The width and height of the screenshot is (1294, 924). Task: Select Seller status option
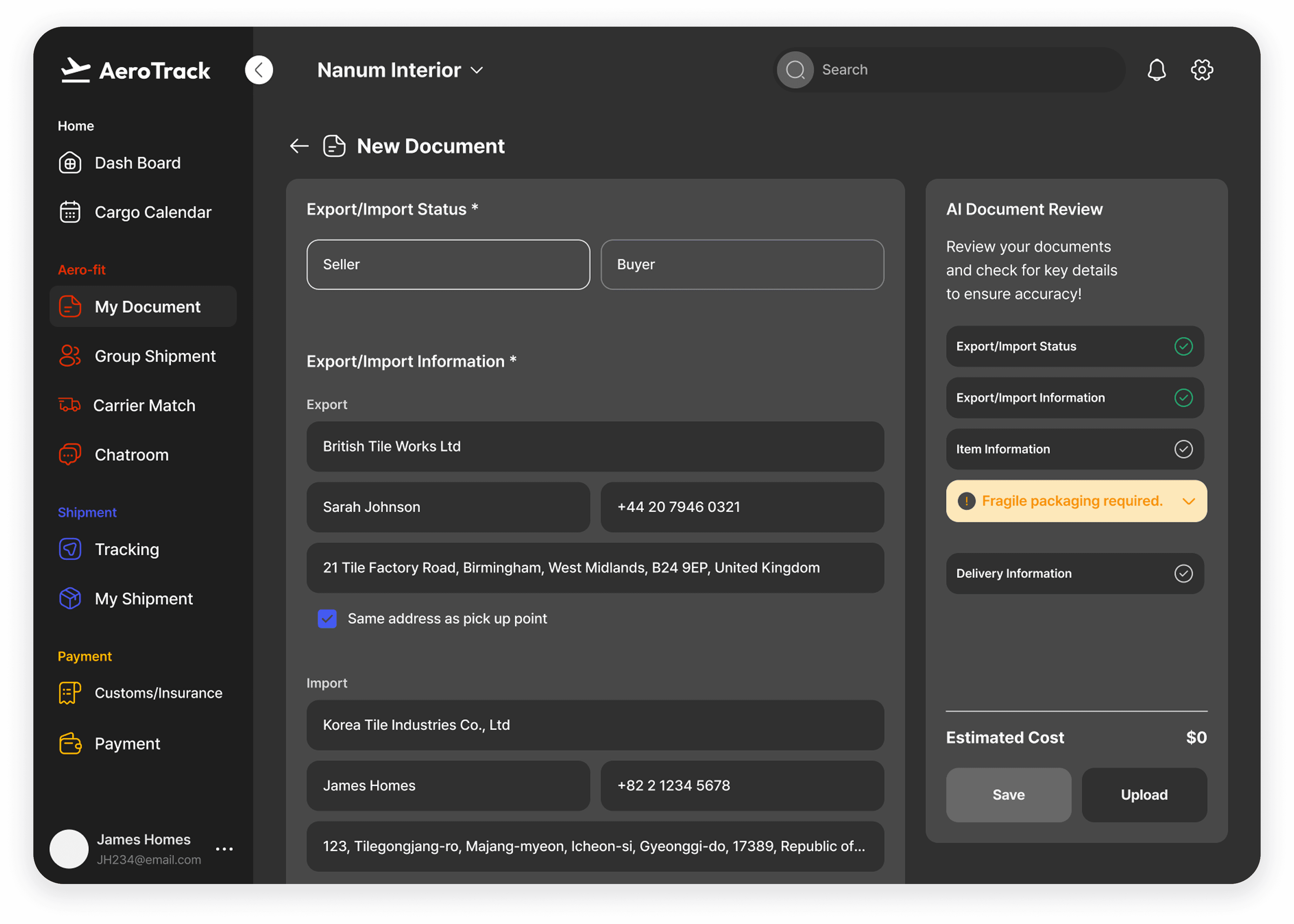(x=448, y=264)
